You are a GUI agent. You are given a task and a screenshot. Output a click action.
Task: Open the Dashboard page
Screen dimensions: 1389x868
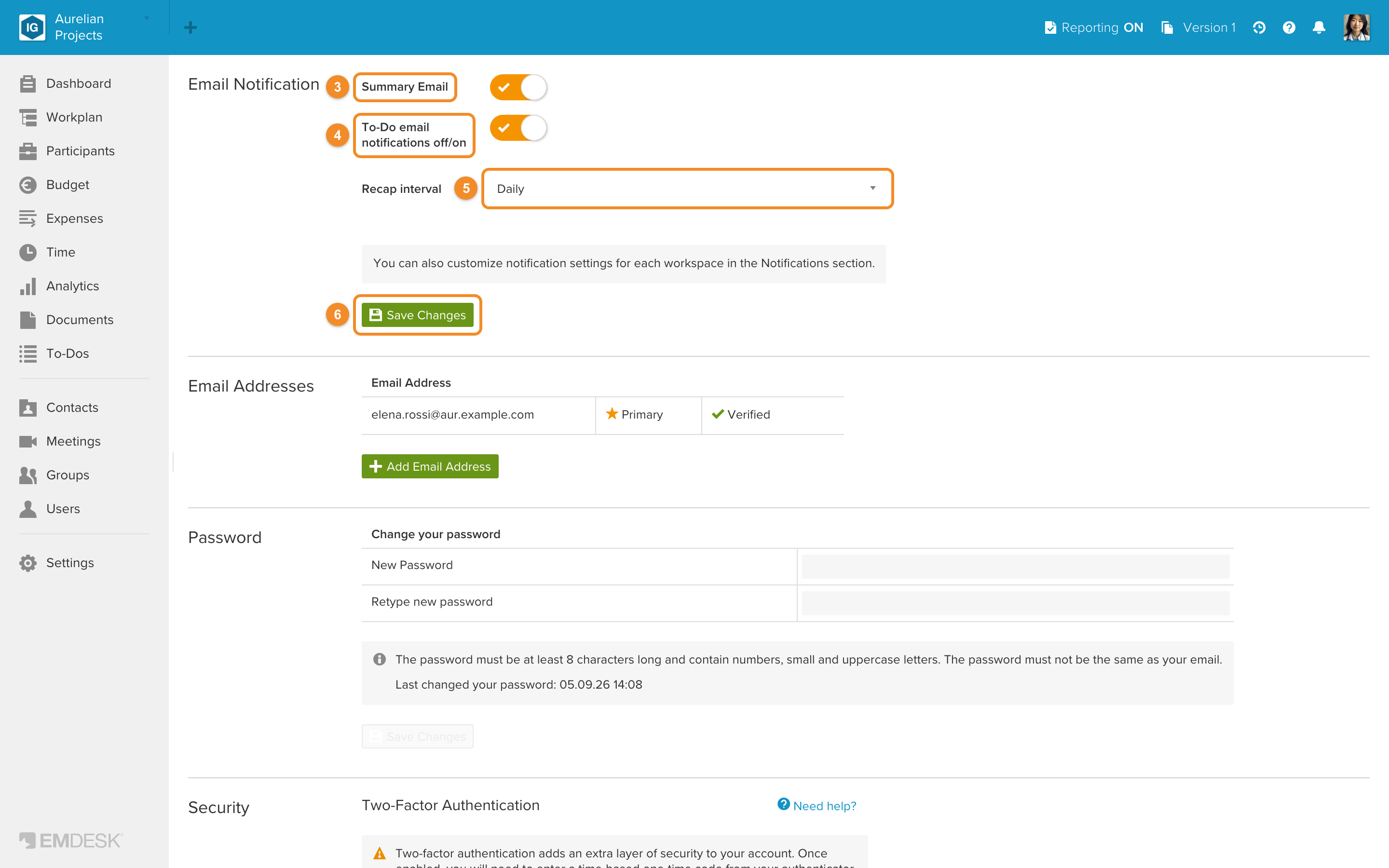click(x=65, y=84)
